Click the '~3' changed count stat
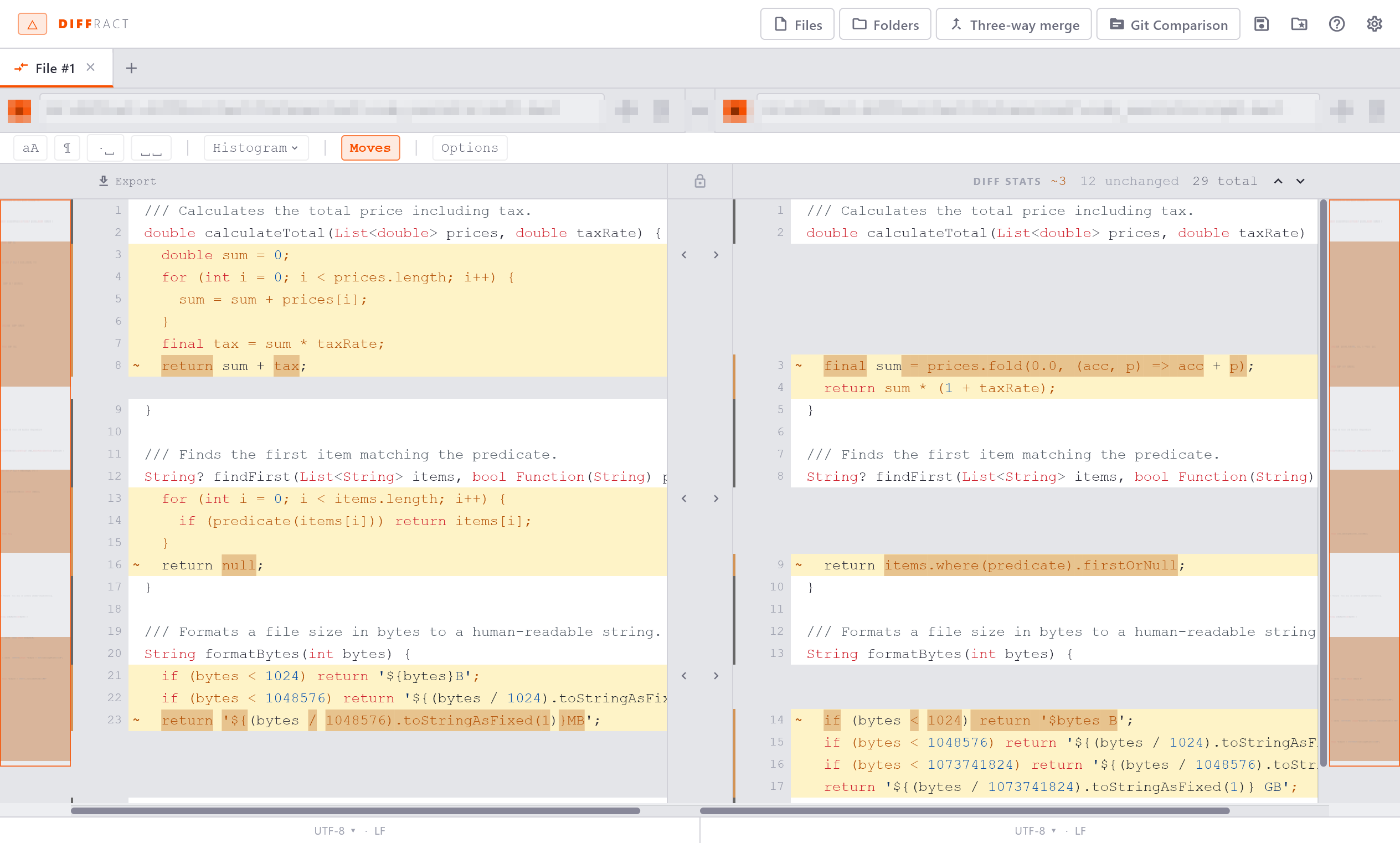The height and width of the screenshot is (843, 1400). (x=1058, y=181)
